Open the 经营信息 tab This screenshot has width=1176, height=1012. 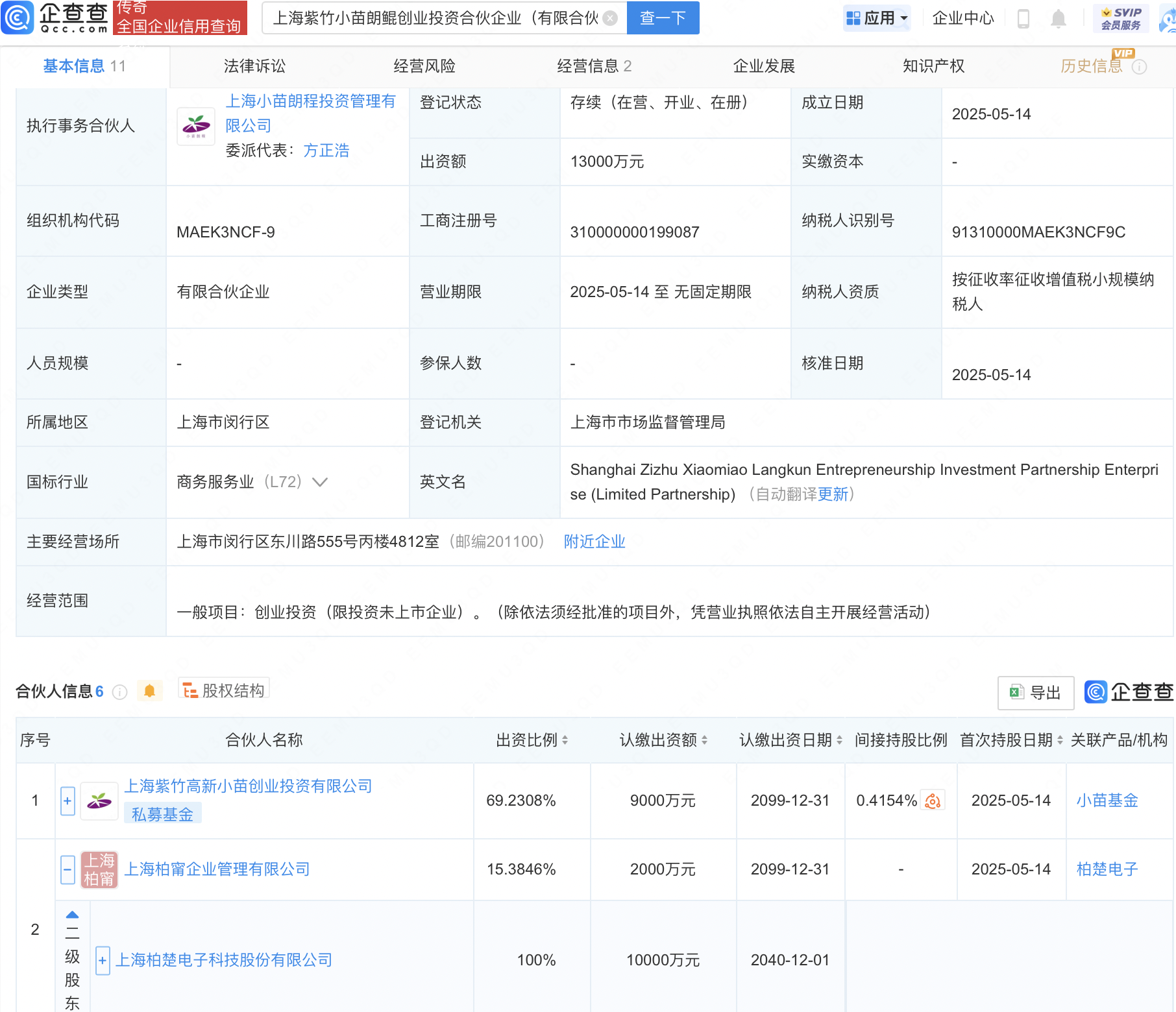tap(594, 66)
